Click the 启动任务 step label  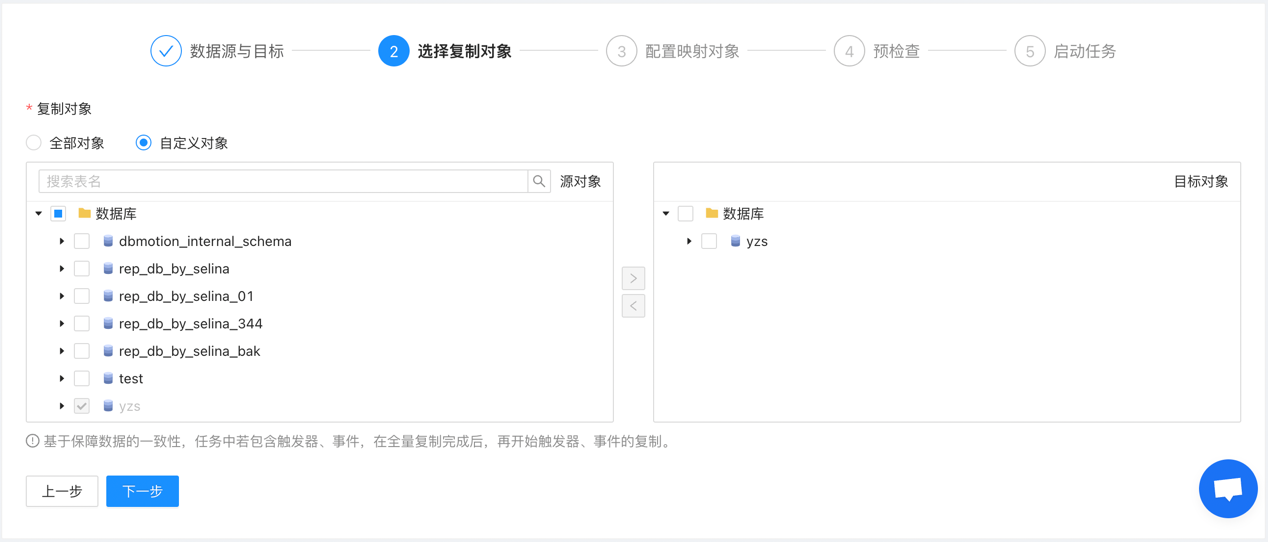1085,51
